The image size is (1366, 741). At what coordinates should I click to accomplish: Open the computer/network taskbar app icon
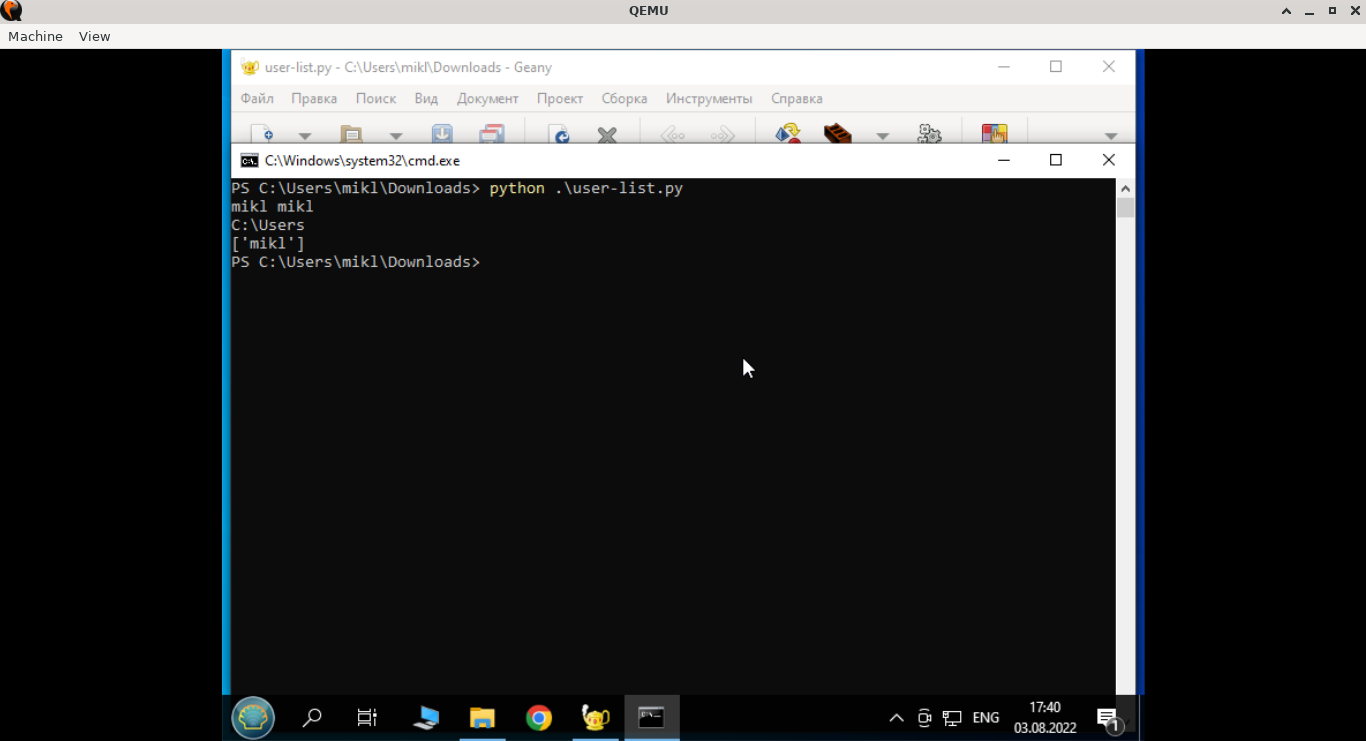pyautogui.click(x=425, y=717)
